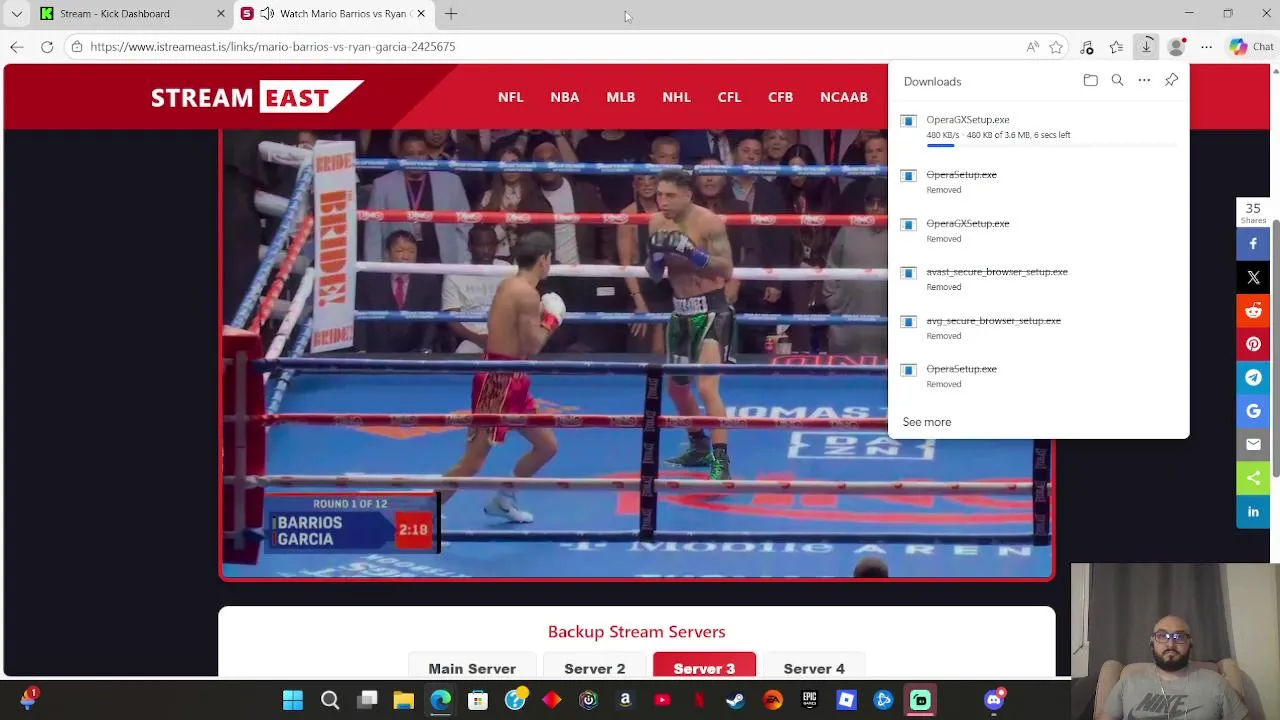Open the NFL menu item

[510, 97]
